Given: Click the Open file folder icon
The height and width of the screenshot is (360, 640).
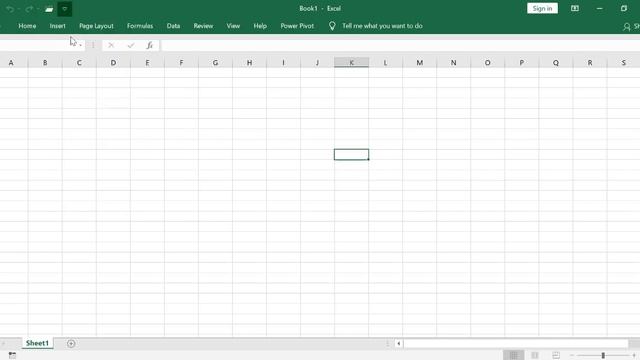Looking at the screenshot, I should click(x=49, y=9).
